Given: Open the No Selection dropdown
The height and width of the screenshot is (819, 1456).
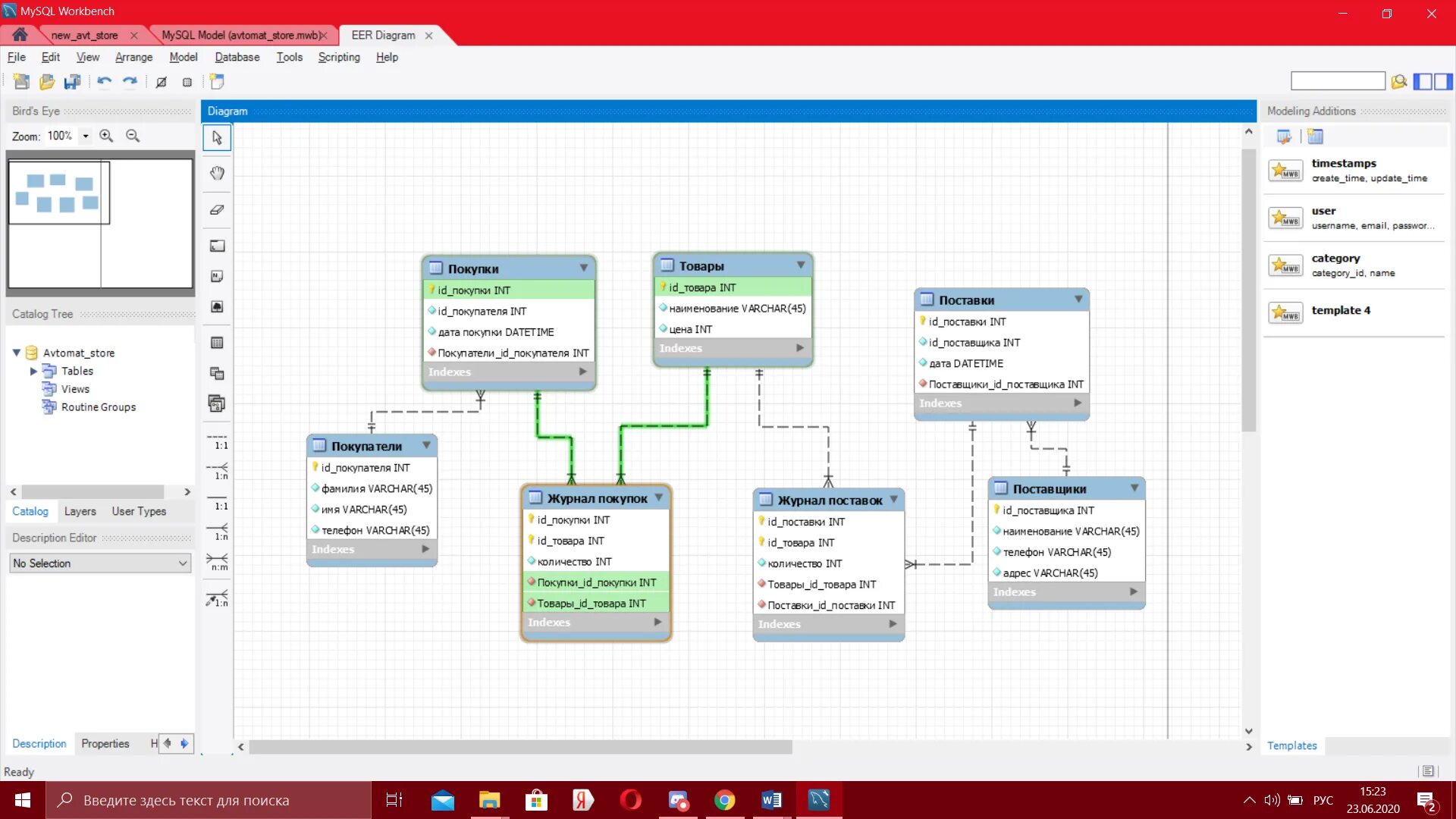Looking at the screenshot, I should point(100,563).
